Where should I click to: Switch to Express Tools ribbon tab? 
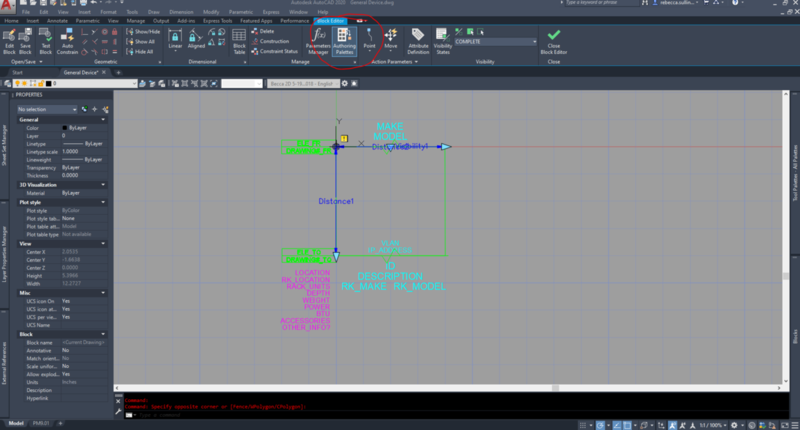(217, 21)
